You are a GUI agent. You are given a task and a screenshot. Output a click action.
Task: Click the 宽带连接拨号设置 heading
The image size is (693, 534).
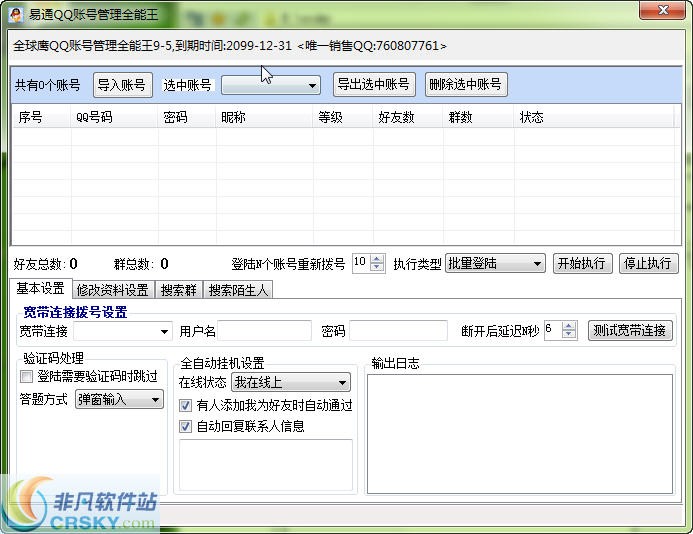(76, 312)
